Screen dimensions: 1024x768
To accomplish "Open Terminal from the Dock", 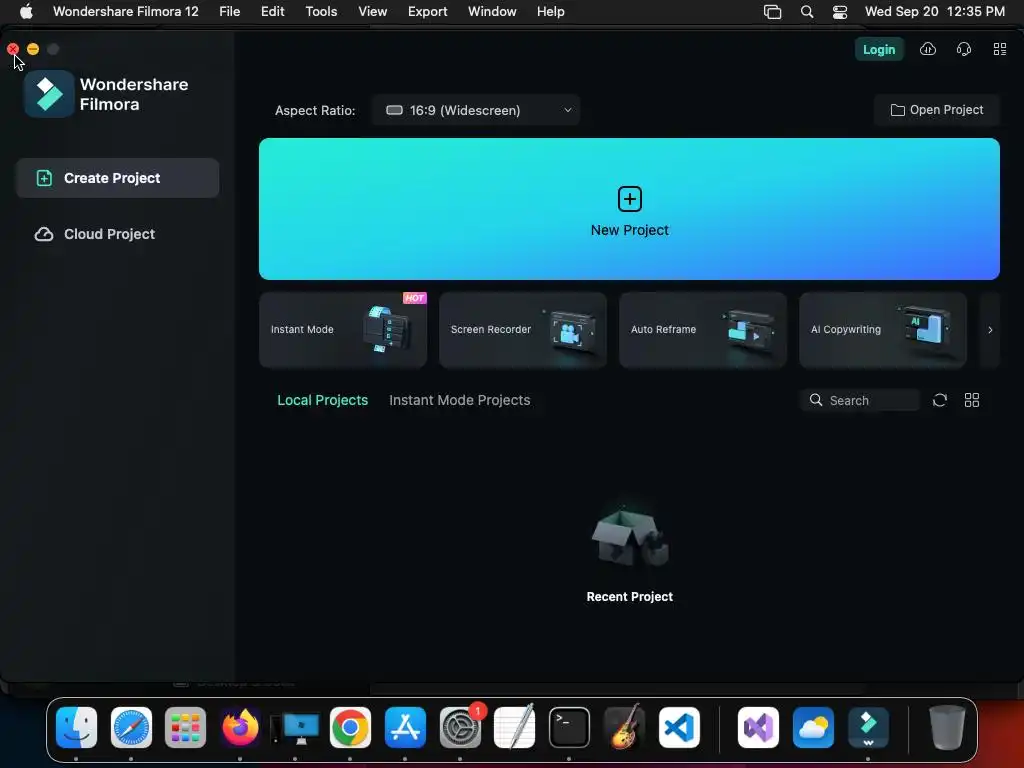I will [x=569, y=728].
